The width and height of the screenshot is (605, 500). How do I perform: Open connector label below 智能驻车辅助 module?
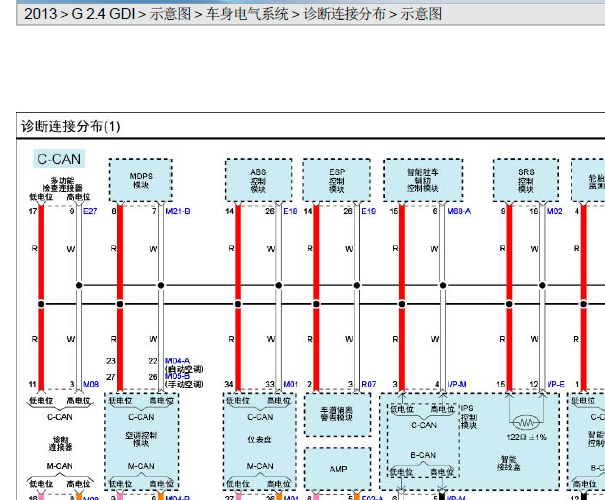click(459, 211)
